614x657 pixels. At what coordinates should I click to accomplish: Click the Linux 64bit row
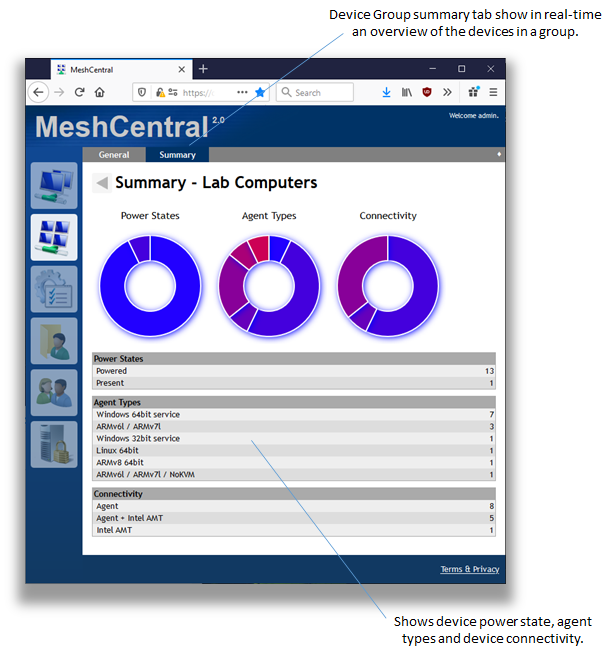[x=294, y=450]
